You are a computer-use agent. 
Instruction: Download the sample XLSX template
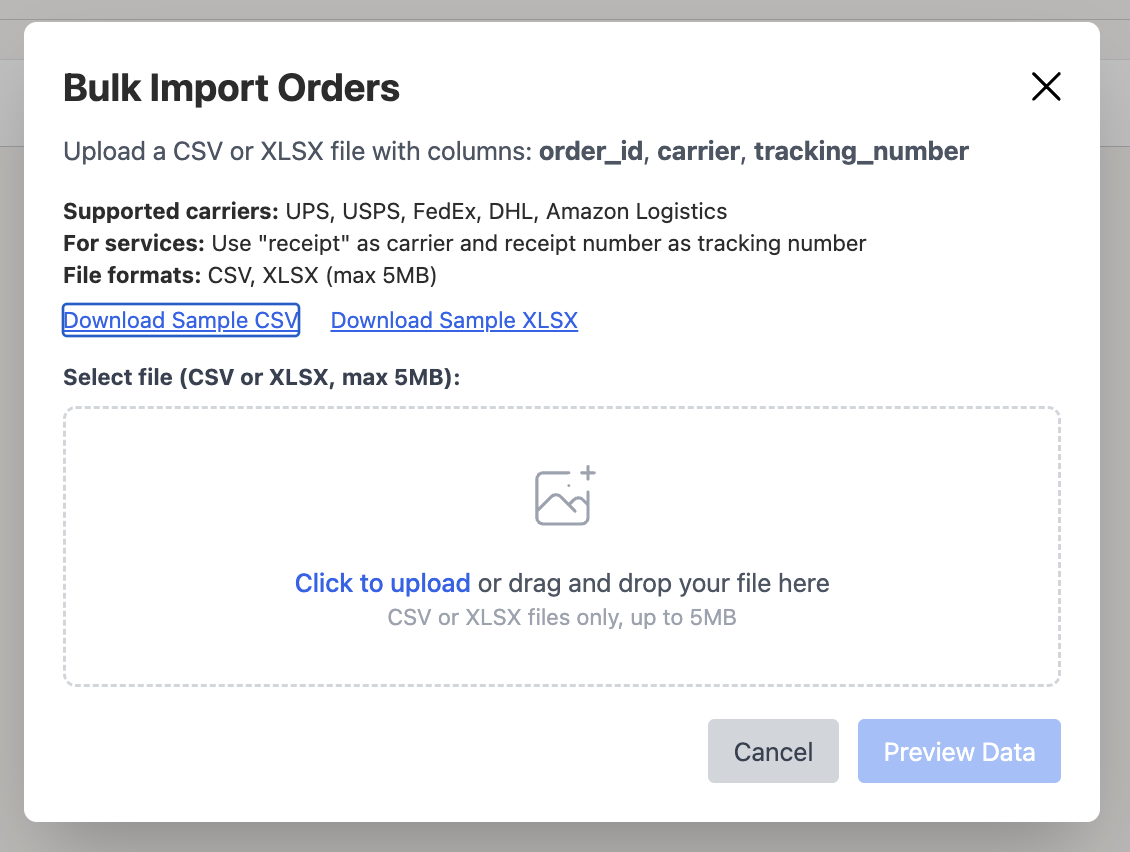(453, 320)
